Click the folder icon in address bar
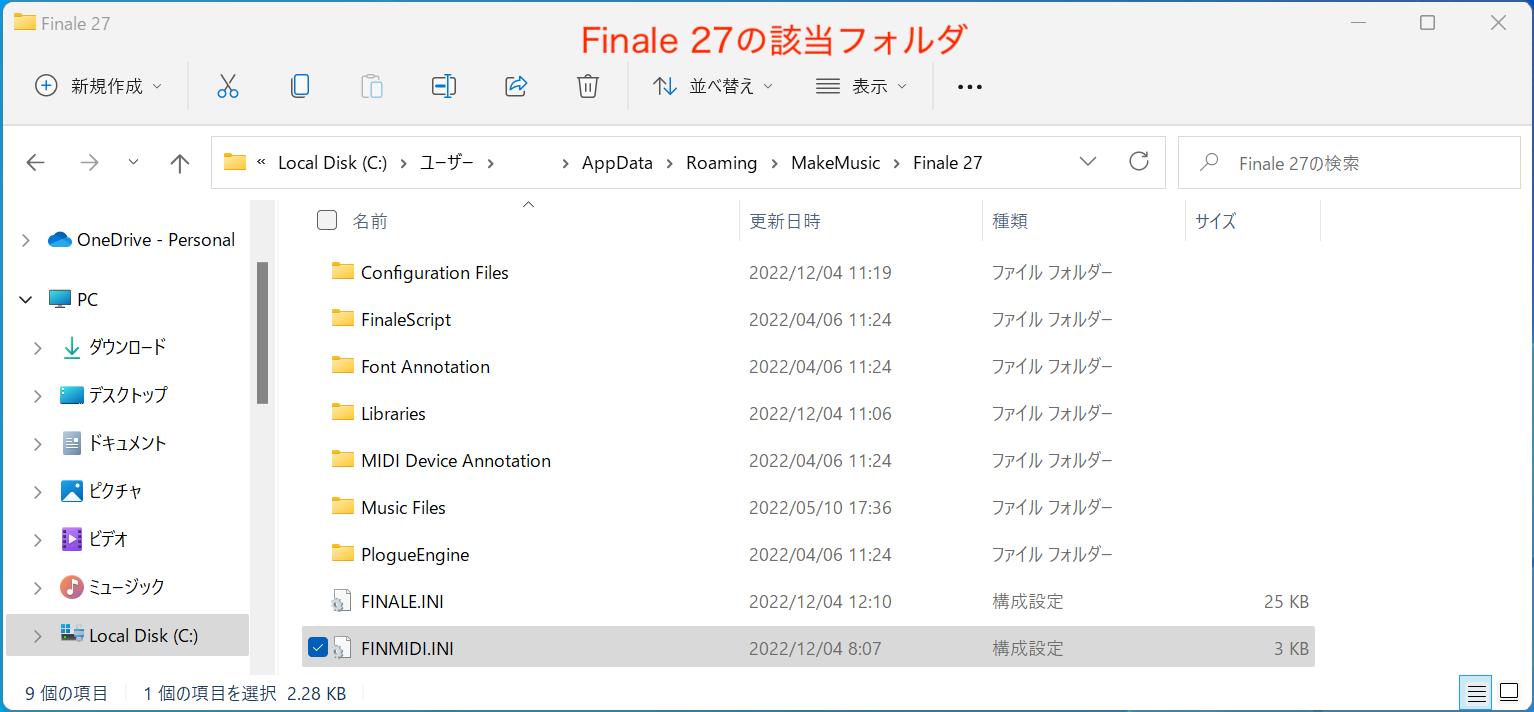Screen dimensions: 1534x712 point(235,162)
